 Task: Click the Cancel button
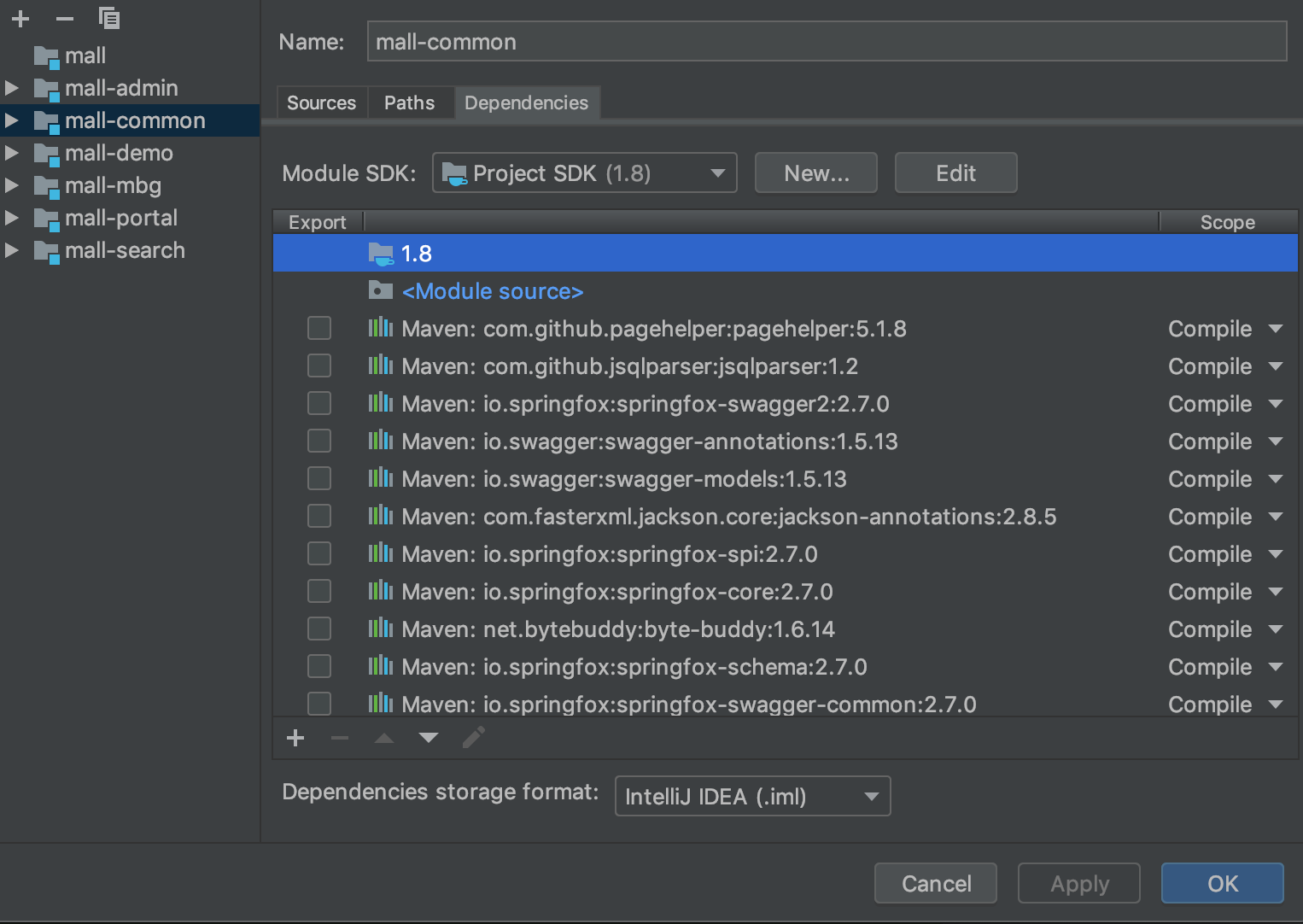tap(936, 884)
